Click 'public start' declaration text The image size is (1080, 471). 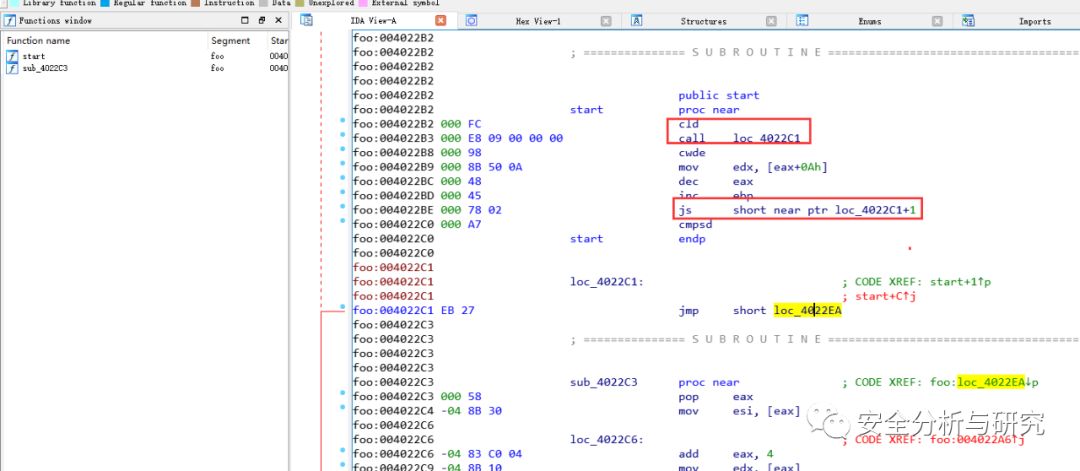click(x=718, y=95)
